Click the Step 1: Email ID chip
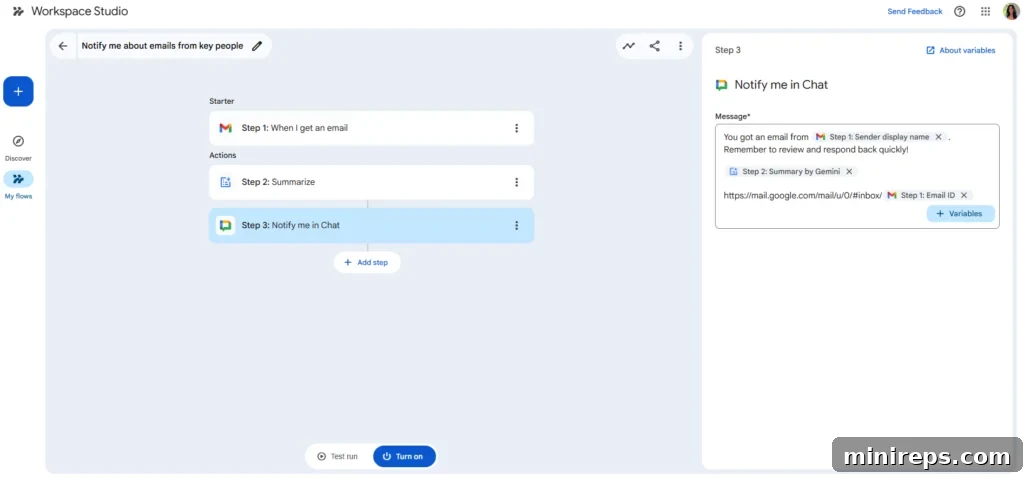The width and height of the screenshot is (1024, 478). [x=929, y=195]
